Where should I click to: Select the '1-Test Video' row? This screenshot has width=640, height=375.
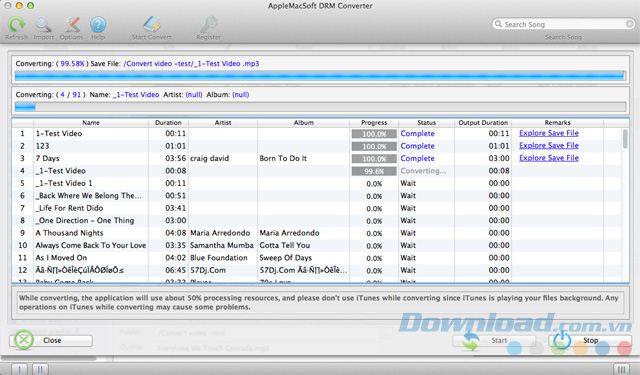click(x=316, y=133)
